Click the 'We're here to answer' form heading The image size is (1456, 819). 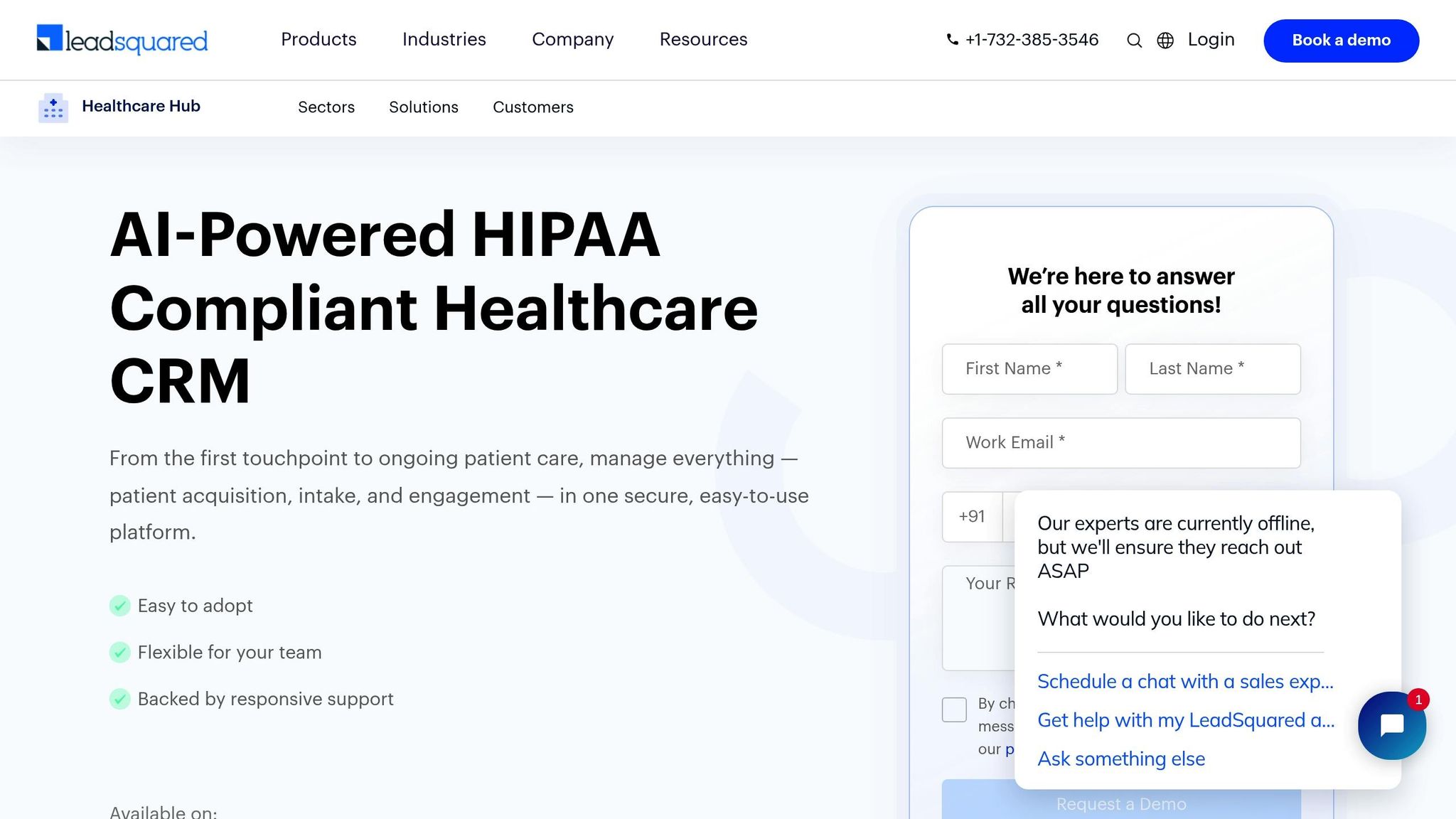[1121, 290]
